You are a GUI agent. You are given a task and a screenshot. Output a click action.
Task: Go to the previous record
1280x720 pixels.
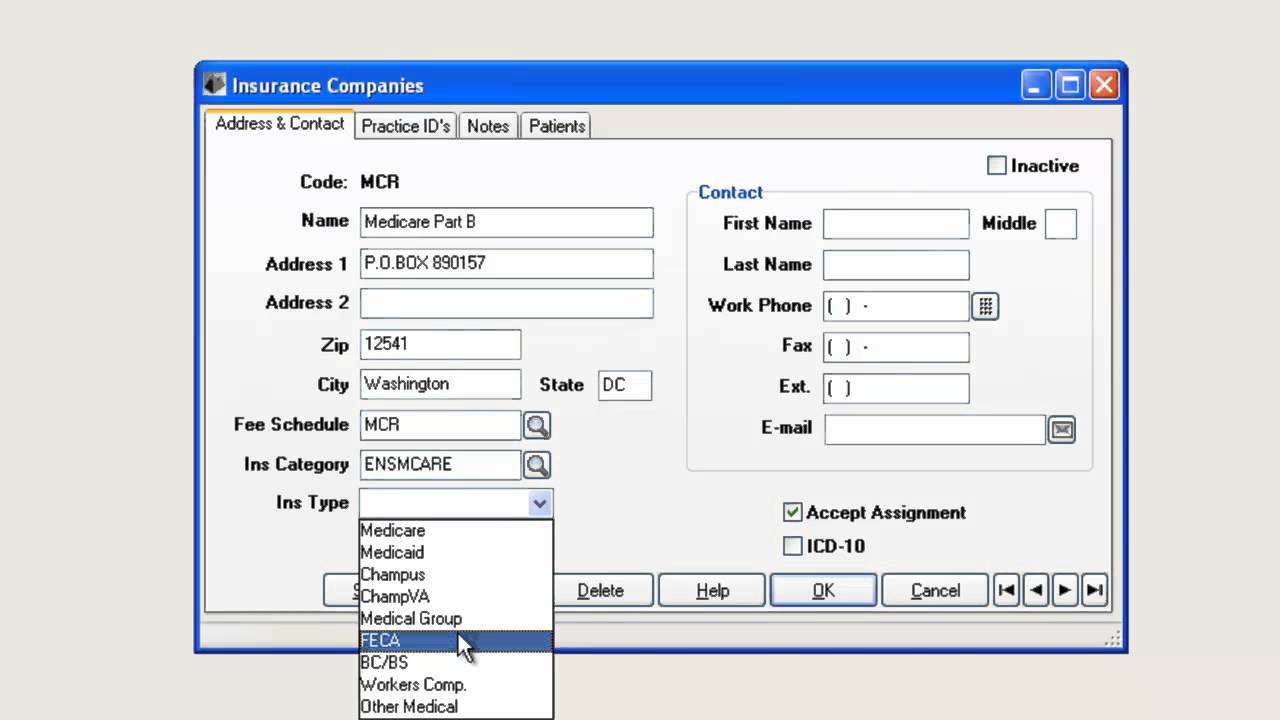point(1036,590)
